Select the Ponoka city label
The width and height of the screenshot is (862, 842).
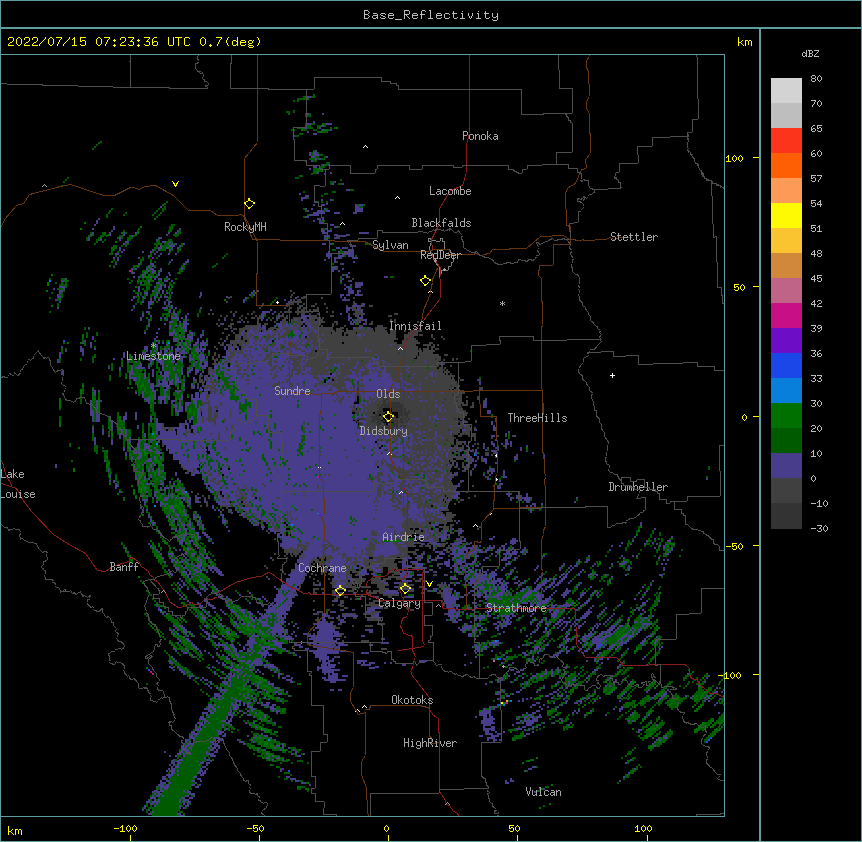(480, 136)
